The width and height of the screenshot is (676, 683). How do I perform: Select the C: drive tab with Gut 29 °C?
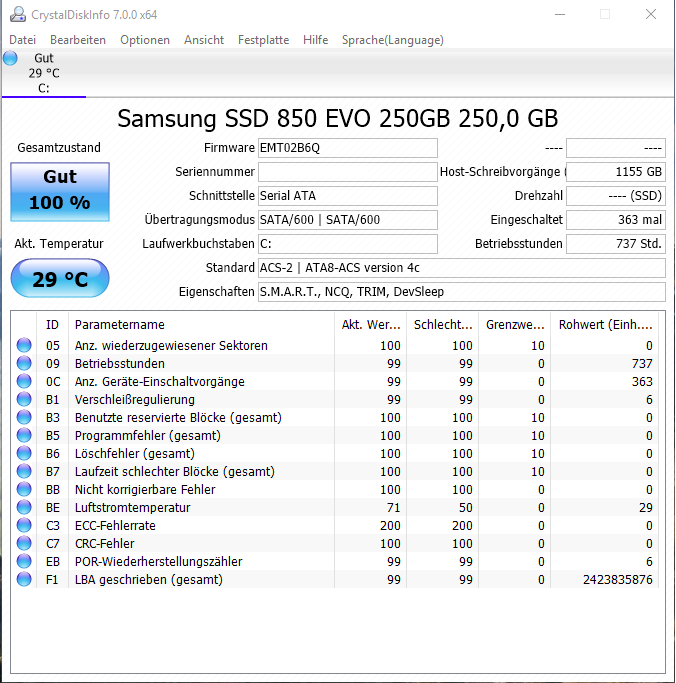[x=44, y=73]
